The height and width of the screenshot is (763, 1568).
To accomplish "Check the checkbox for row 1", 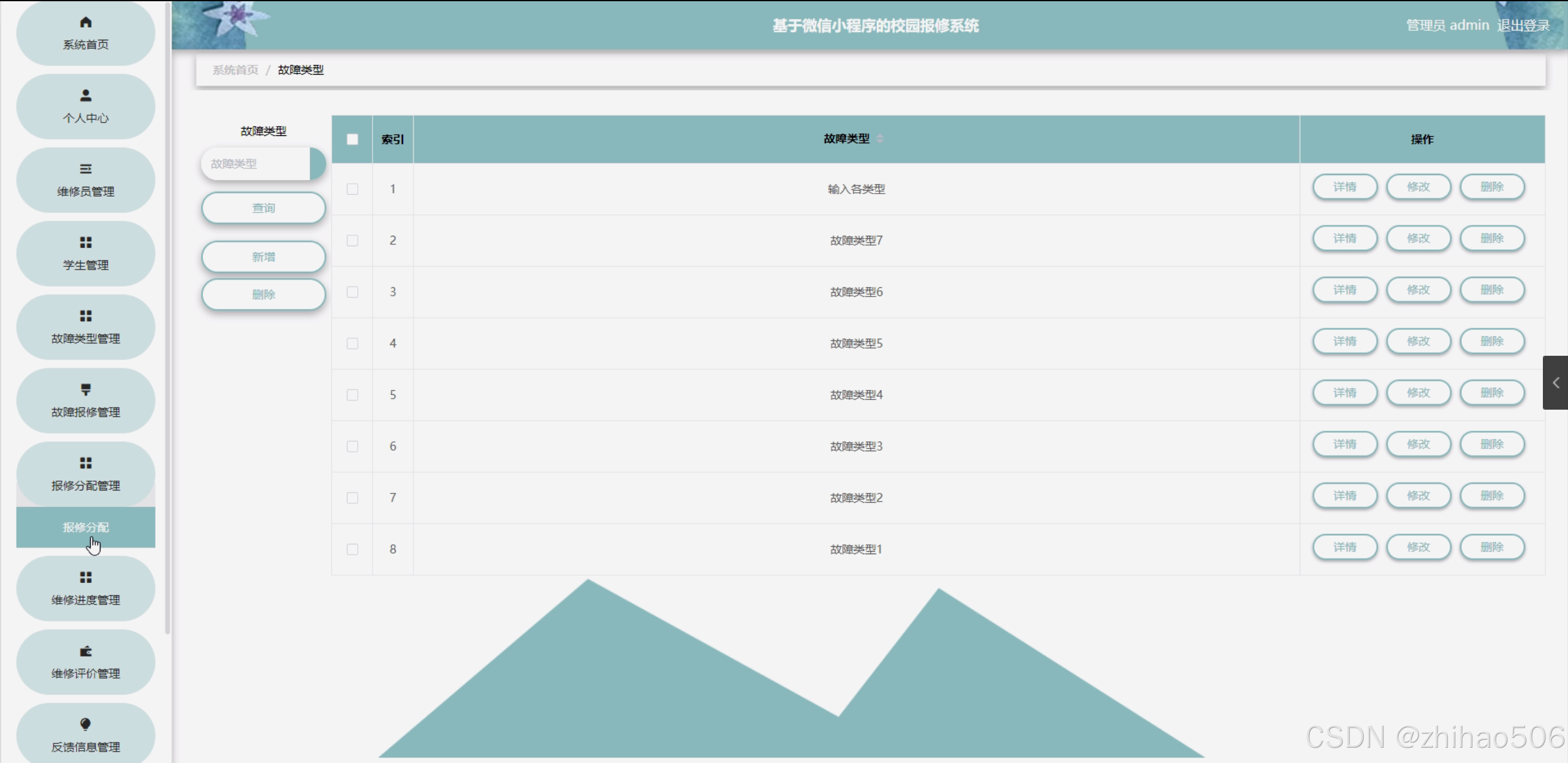I will tap(352, 189).
